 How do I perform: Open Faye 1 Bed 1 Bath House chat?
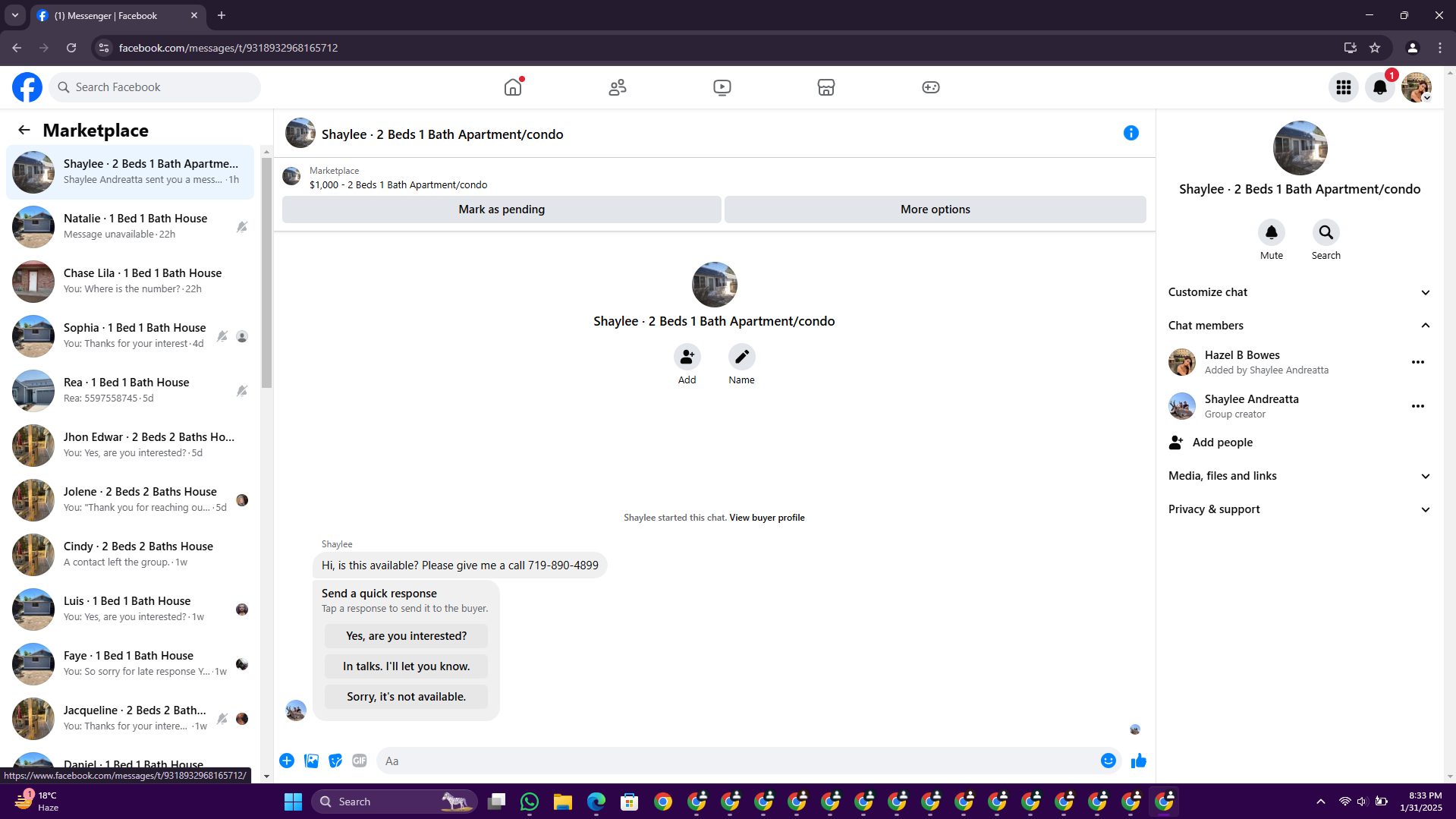coord(131,664)
